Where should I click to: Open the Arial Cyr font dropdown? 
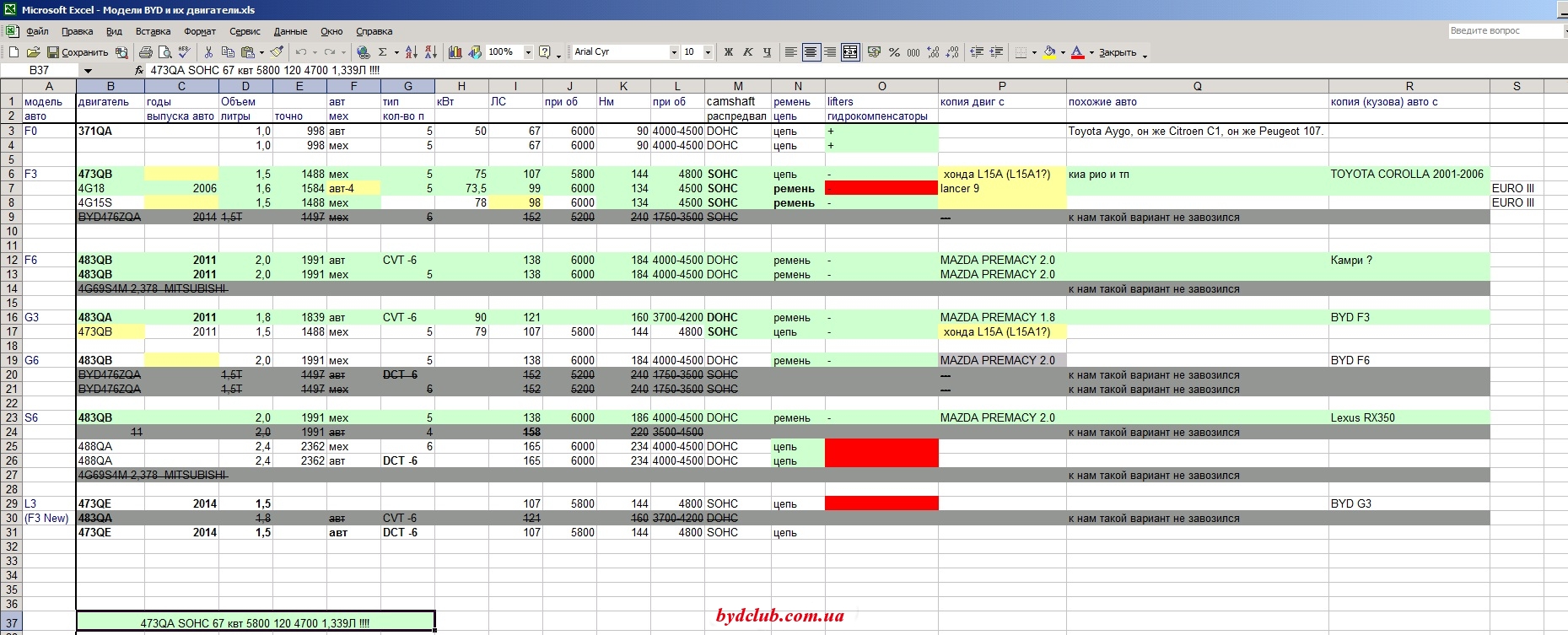tap(674, 52)
